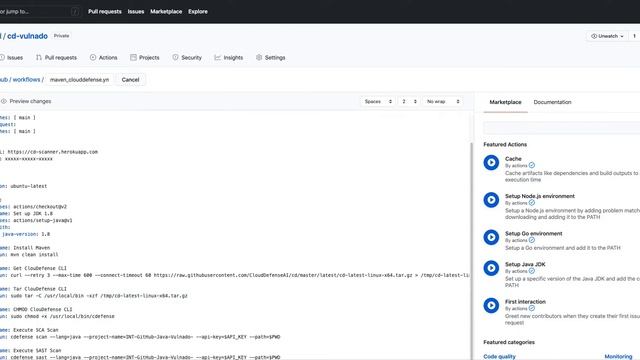Follow the workflows breadcrumb link
The height and width of the screenshot is (360, 640).
[26, 80]
